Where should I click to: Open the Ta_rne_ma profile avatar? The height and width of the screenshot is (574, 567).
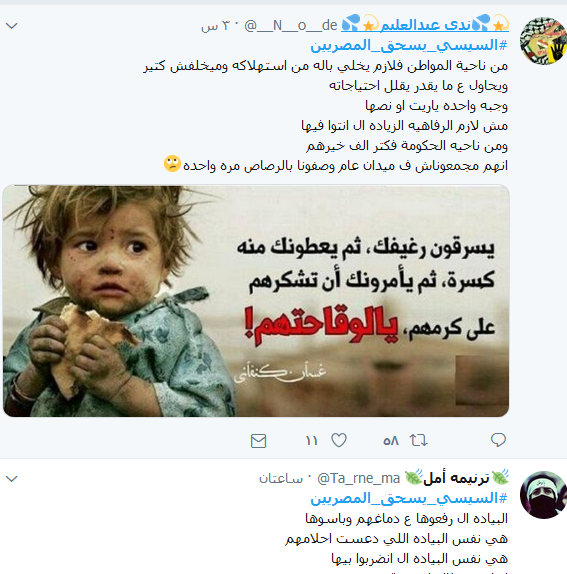543,495
